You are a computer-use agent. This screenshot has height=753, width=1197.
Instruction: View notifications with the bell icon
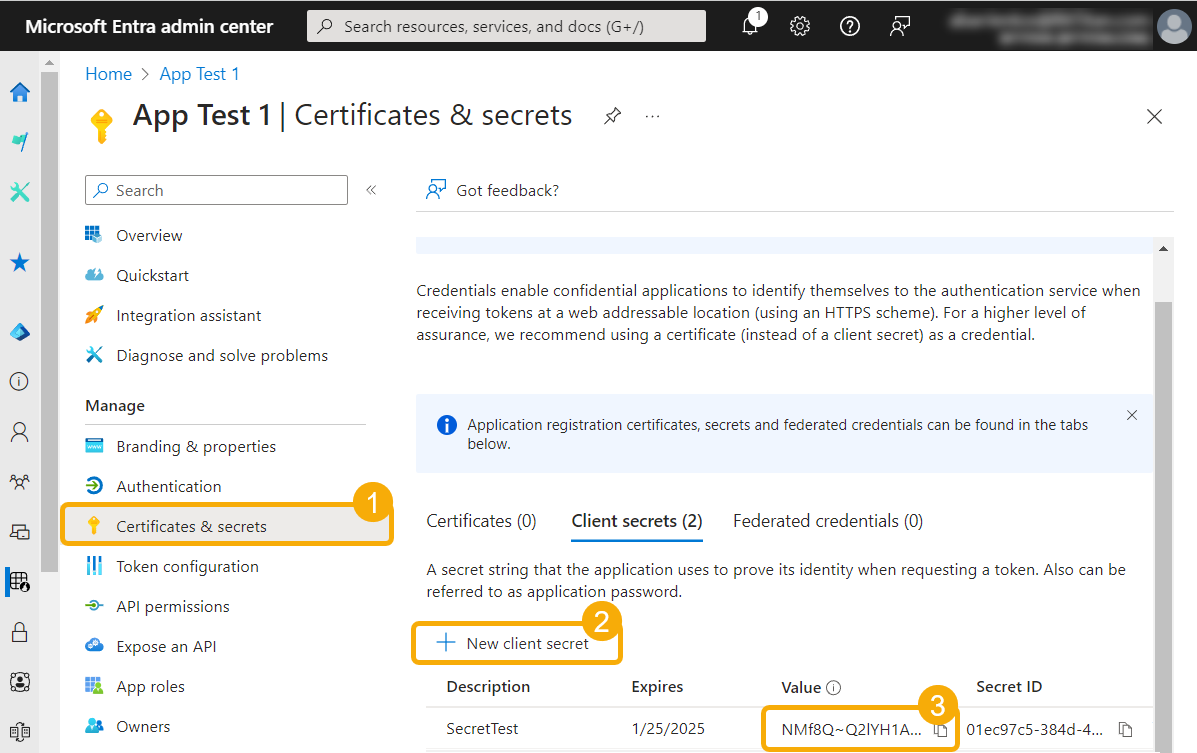[750, 26]
